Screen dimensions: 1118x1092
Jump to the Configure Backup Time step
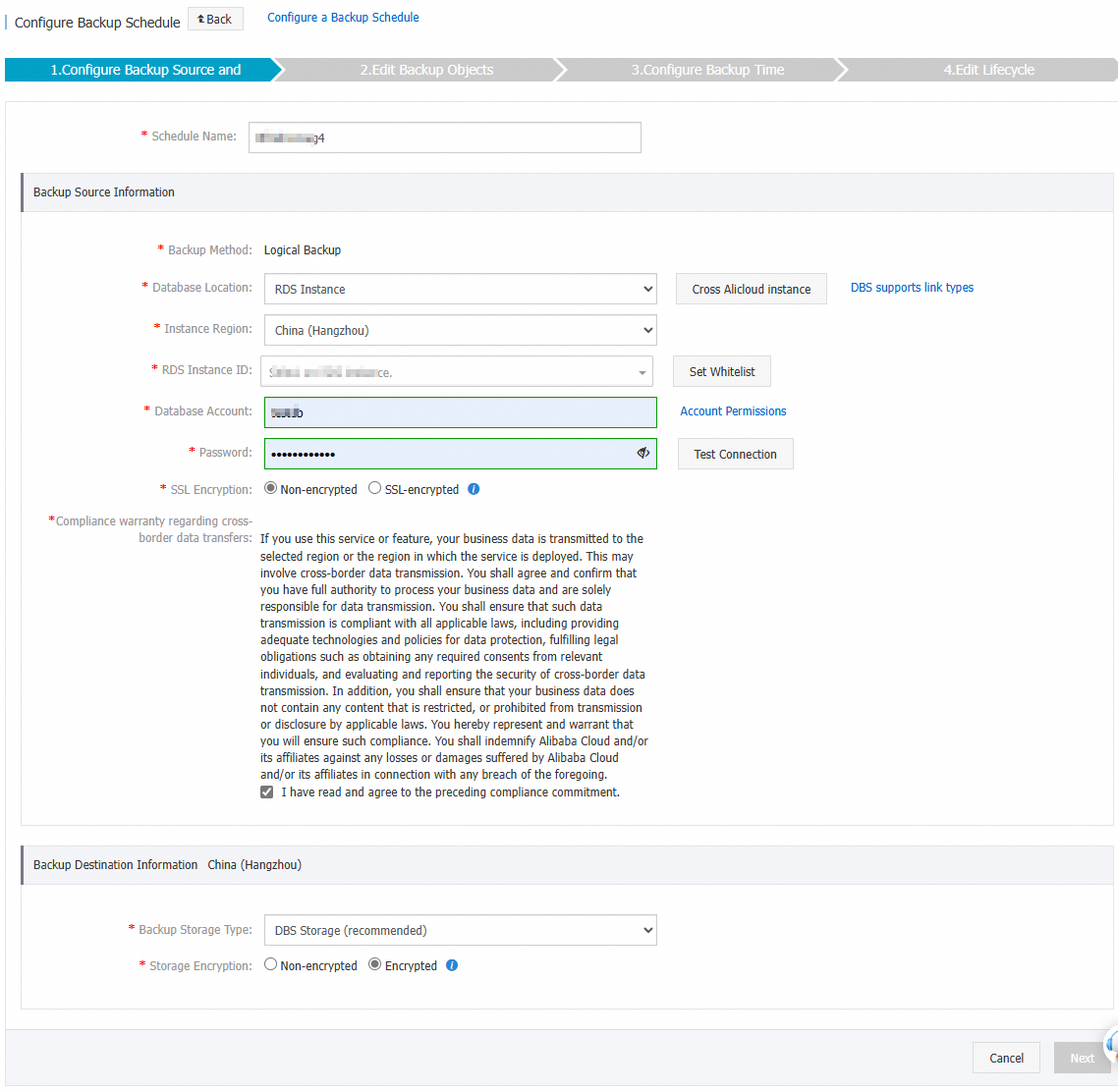pos(707,70)
